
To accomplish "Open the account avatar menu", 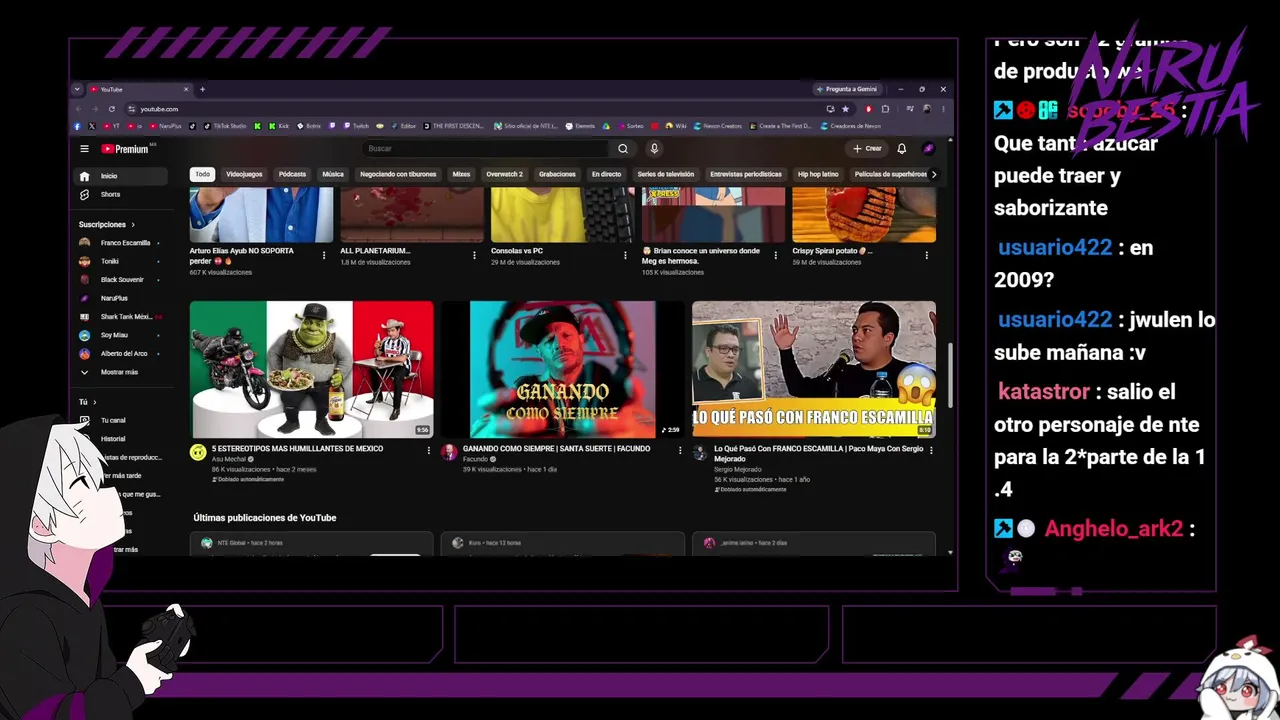I will pyautogui.click(x=928, y=149).
